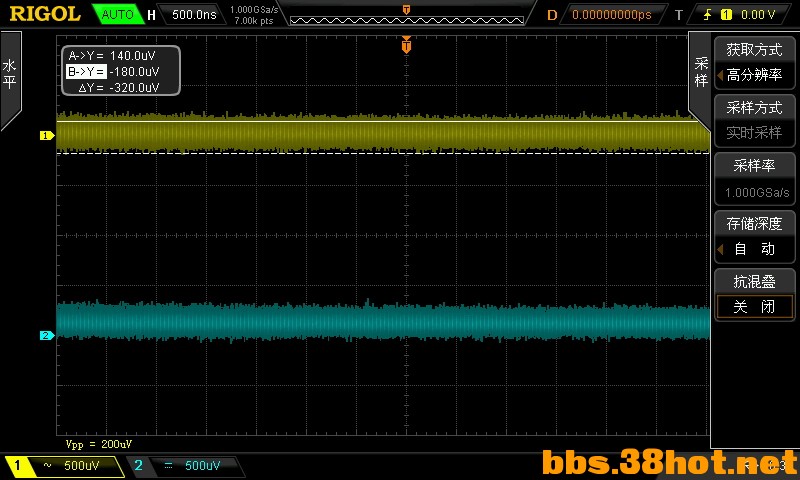The height and width of the screenshot is (480, 800).
Task: Click the trigger level 0.00 V readout
Action: click(x=758, y=15)
